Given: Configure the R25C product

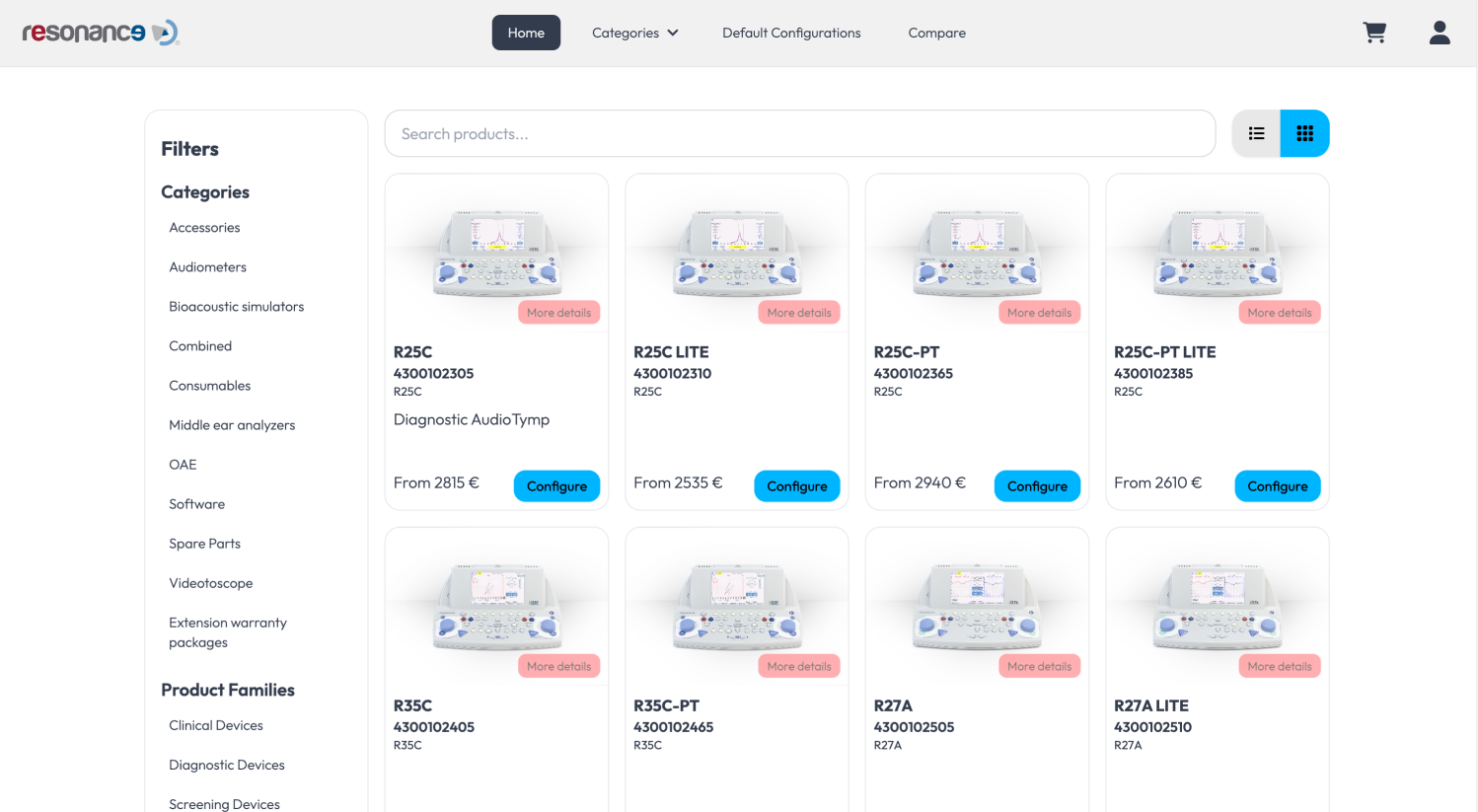Looking at the screenshot, I should point(556,485).
